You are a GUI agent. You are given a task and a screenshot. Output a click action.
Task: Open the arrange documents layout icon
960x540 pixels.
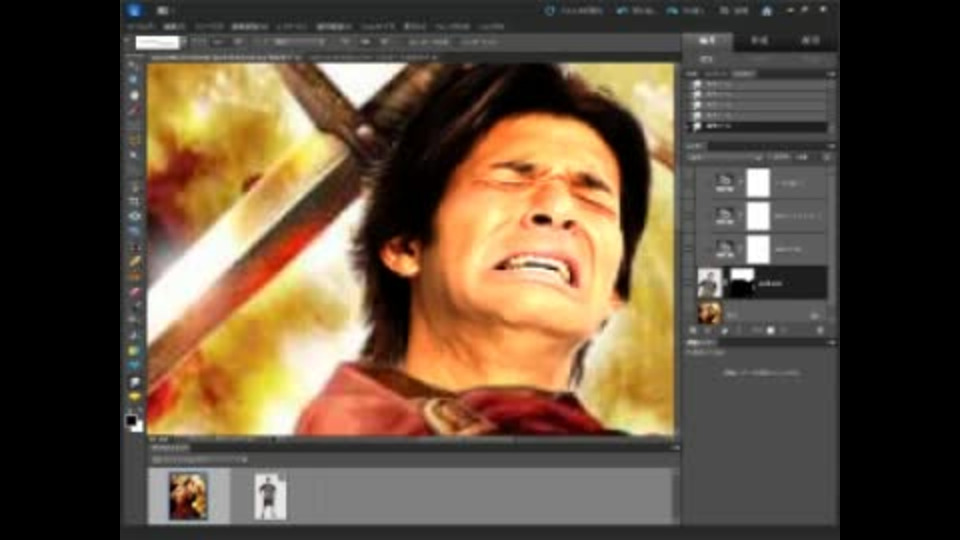[163, 10]
